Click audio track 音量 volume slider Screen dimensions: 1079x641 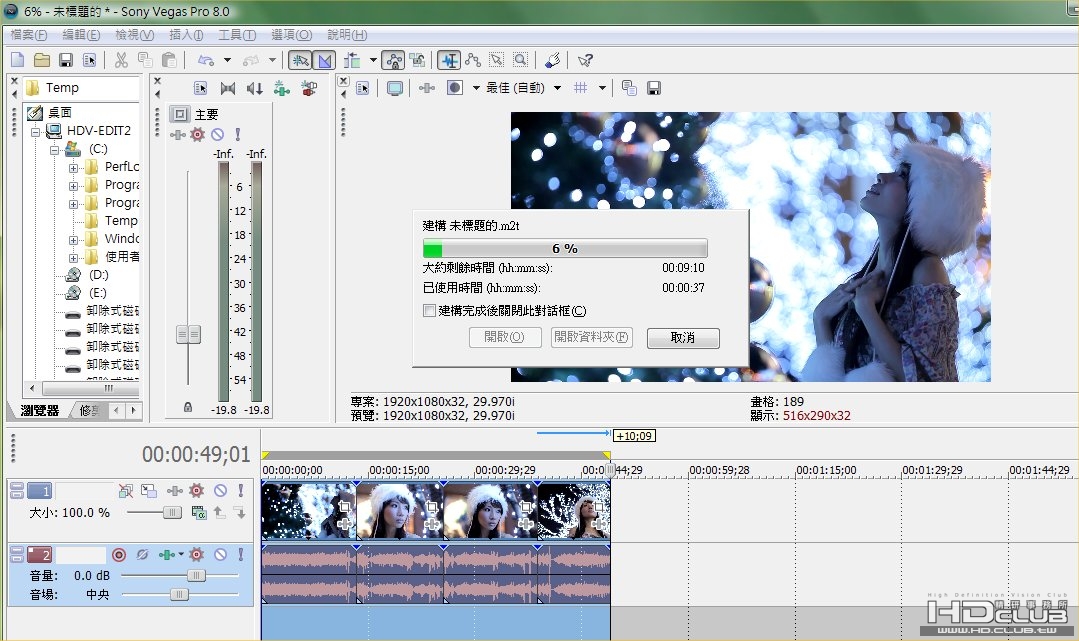pyautogui.click(x=196, y=576)
